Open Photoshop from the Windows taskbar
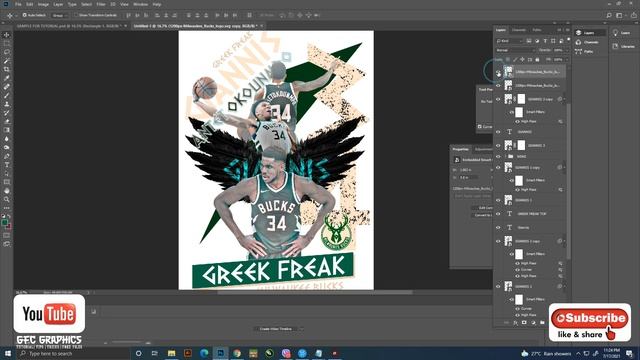This screenshot has width=640, height=360. point(220,353)
